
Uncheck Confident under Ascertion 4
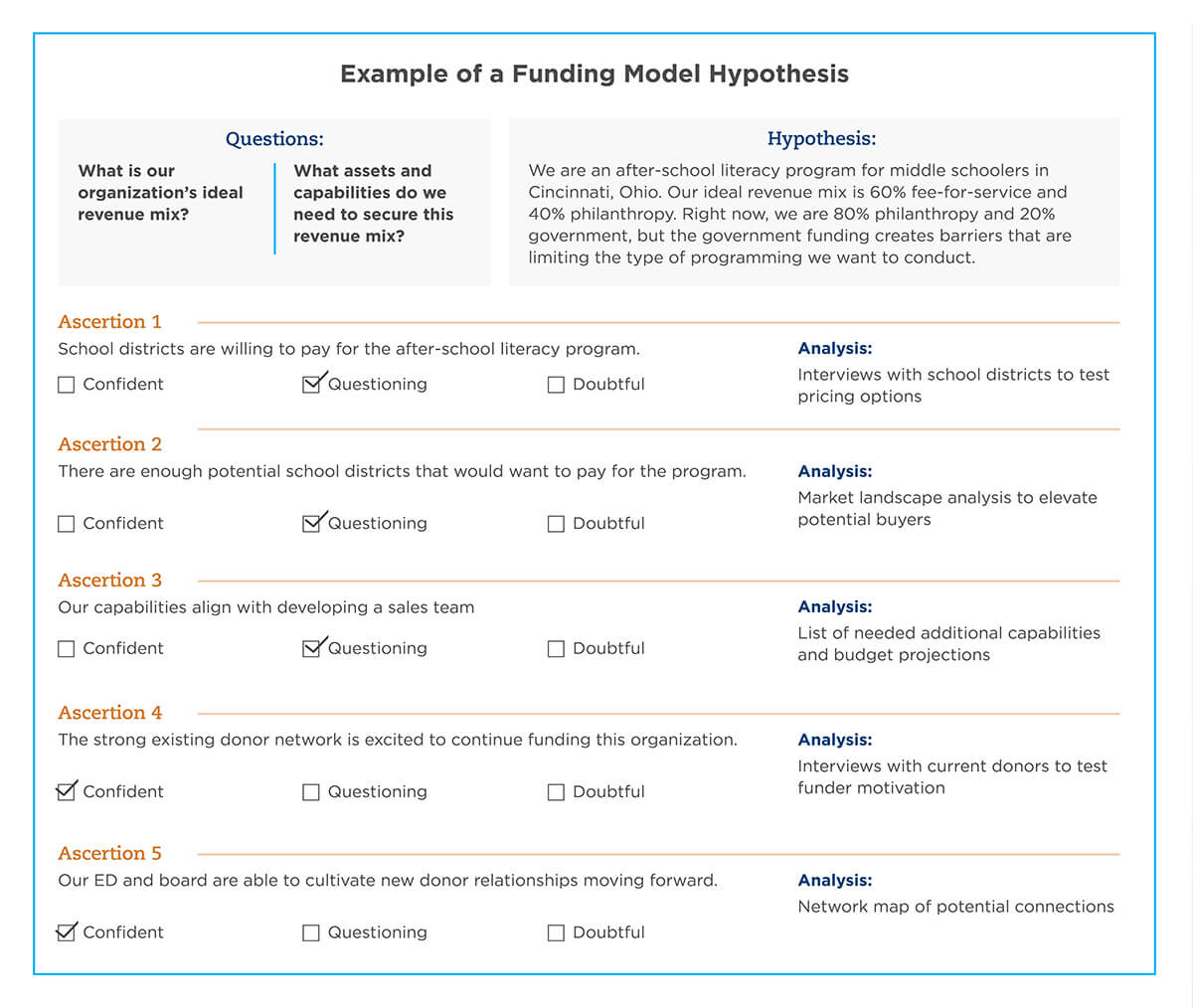coord(67,792)
